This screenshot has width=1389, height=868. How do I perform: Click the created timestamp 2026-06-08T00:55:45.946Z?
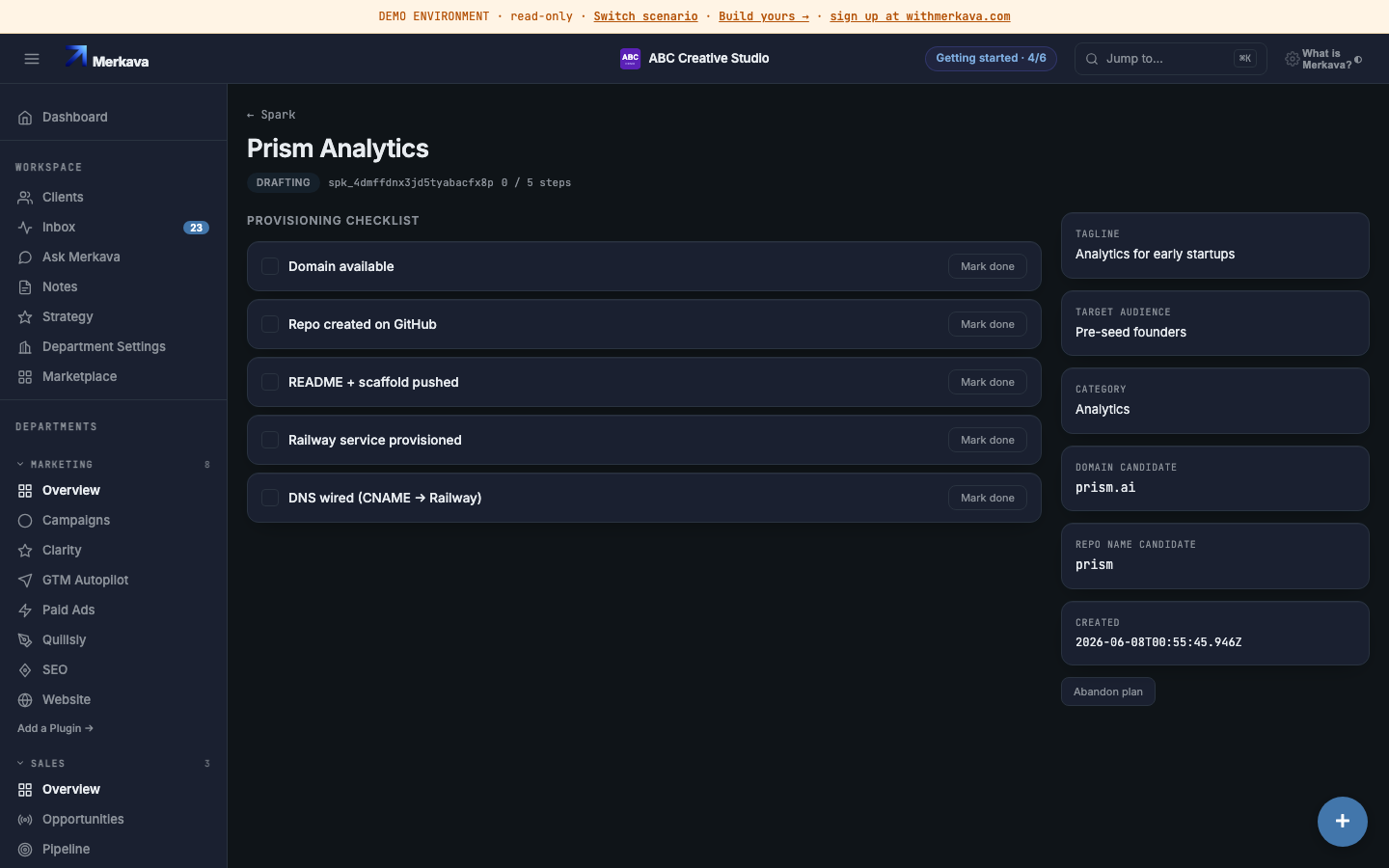1158,642
